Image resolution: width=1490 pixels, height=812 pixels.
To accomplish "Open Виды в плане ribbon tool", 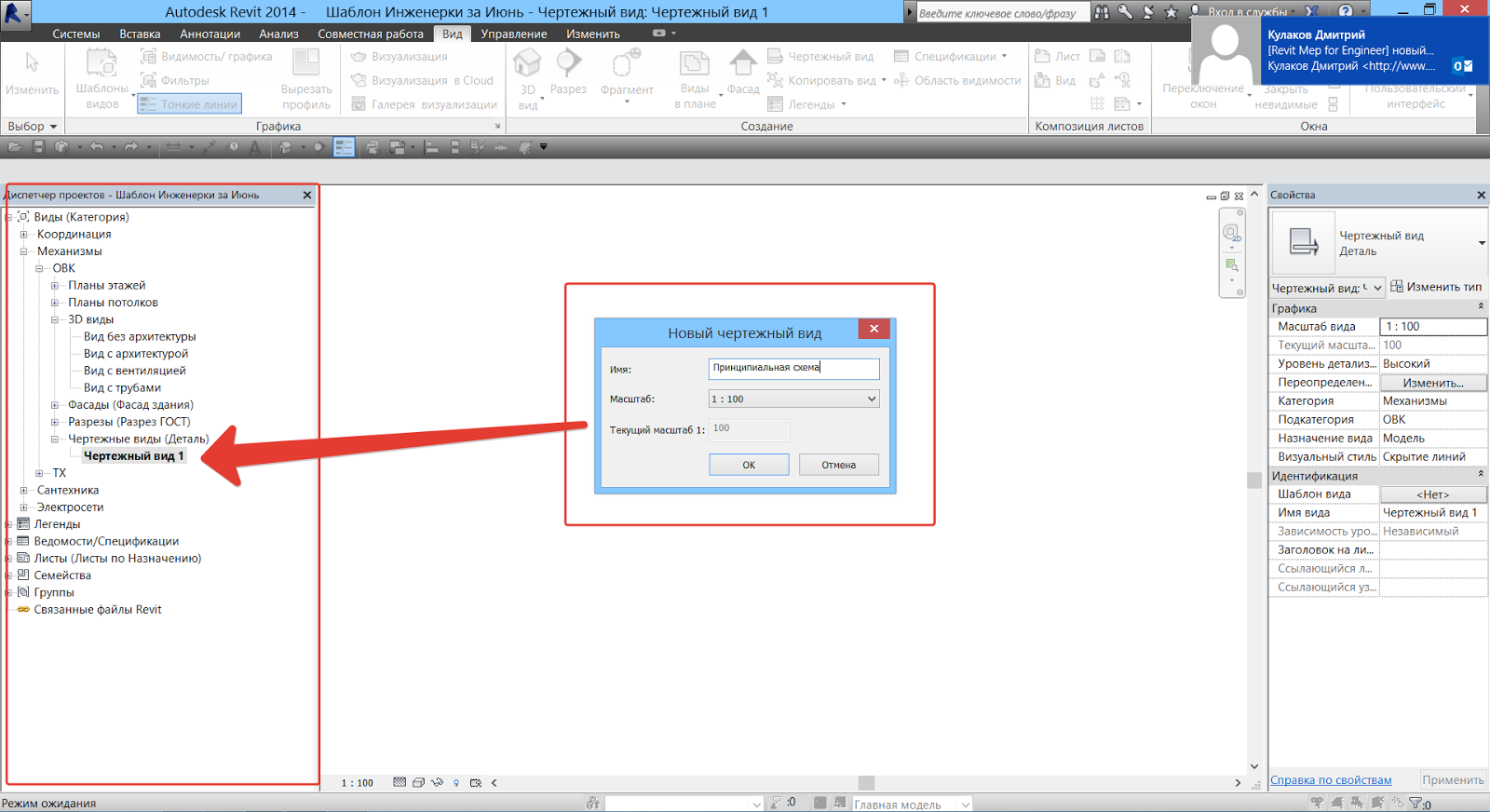I will (695, 79).
